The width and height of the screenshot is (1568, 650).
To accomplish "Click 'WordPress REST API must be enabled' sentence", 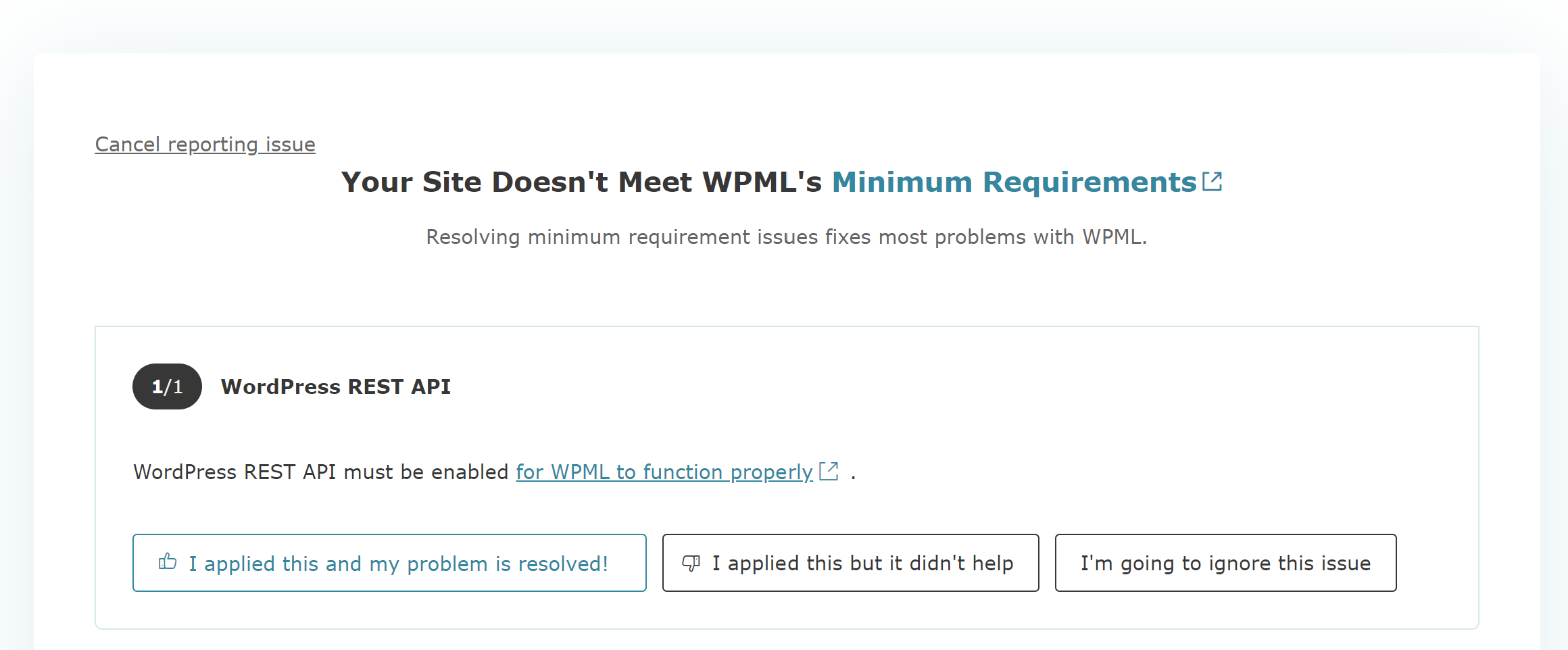I will point(320,472).
